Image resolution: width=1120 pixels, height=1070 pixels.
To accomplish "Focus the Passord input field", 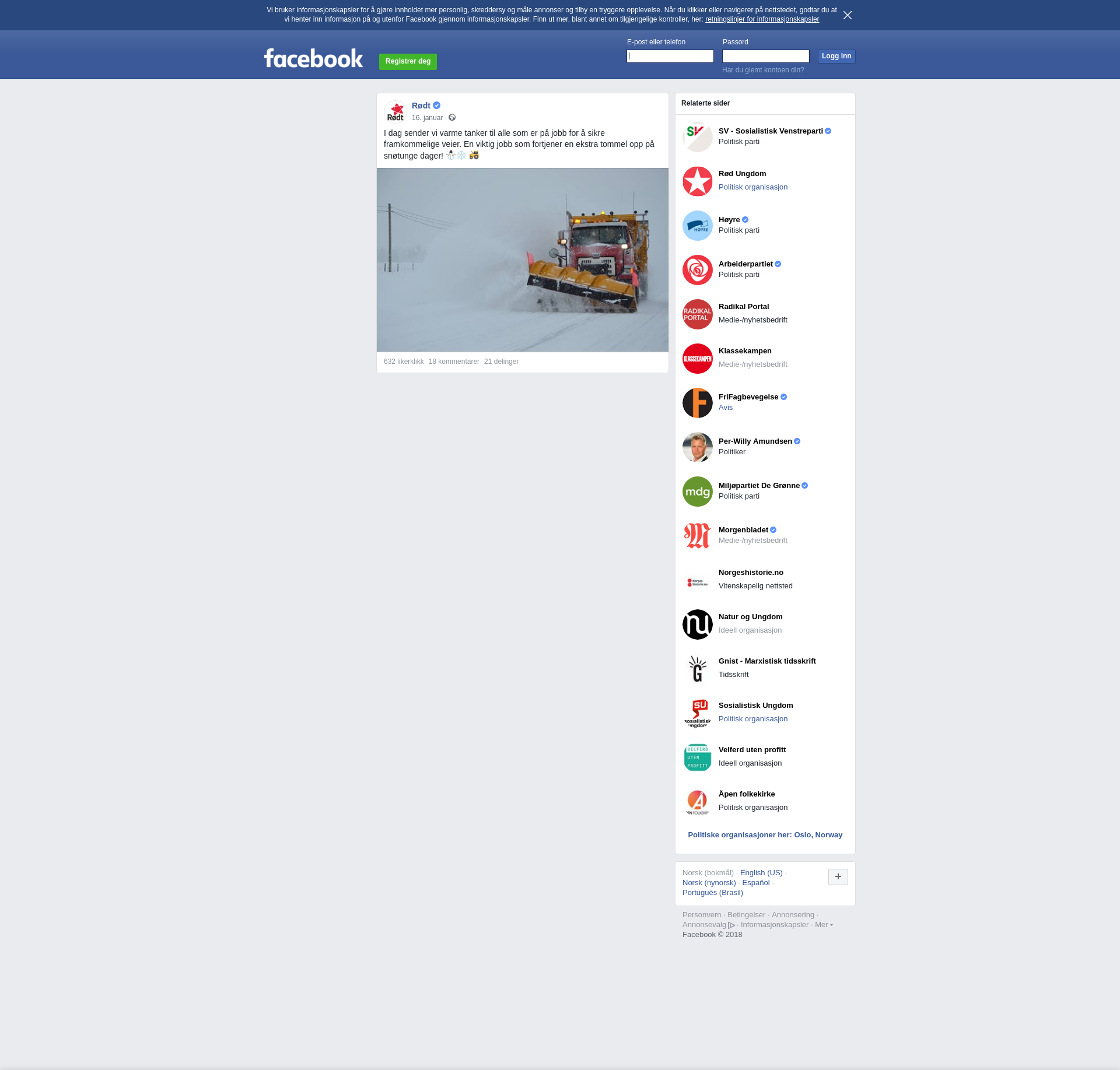I will pyautogui.click(x=766, y=56).
